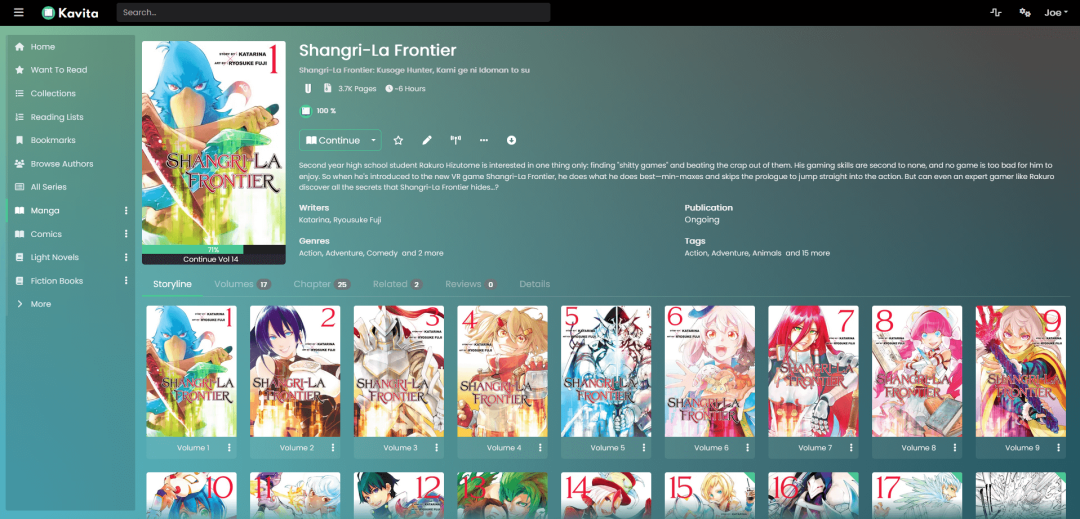The height and width of the screenshot is (519, 1080).
Task: Focus the Search input field
Action: (333, 12)
